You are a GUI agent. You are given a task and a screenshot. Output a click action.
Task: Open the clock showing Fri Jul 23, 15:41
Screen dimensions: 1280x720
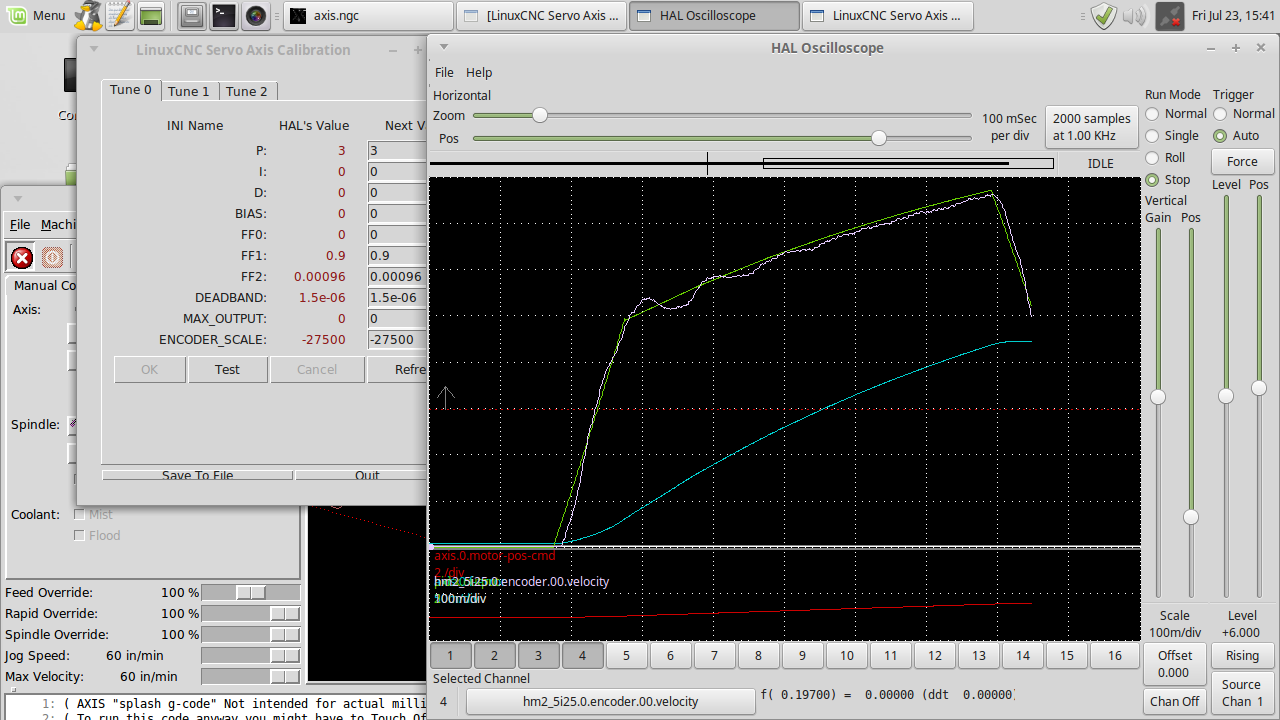click(x=1232, y=16)
